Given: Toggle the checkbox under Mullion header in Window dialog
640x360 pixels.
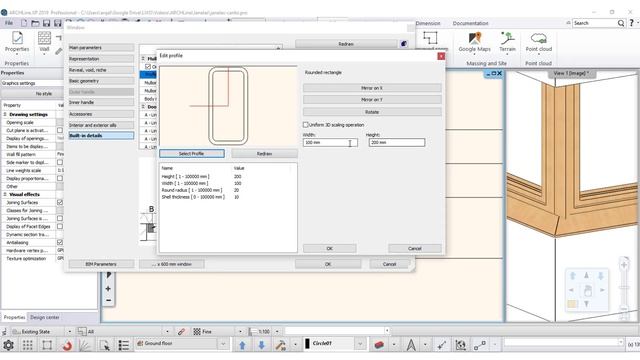Looking at the screenshot, I should pyautogui.click(x=148, y=66).
